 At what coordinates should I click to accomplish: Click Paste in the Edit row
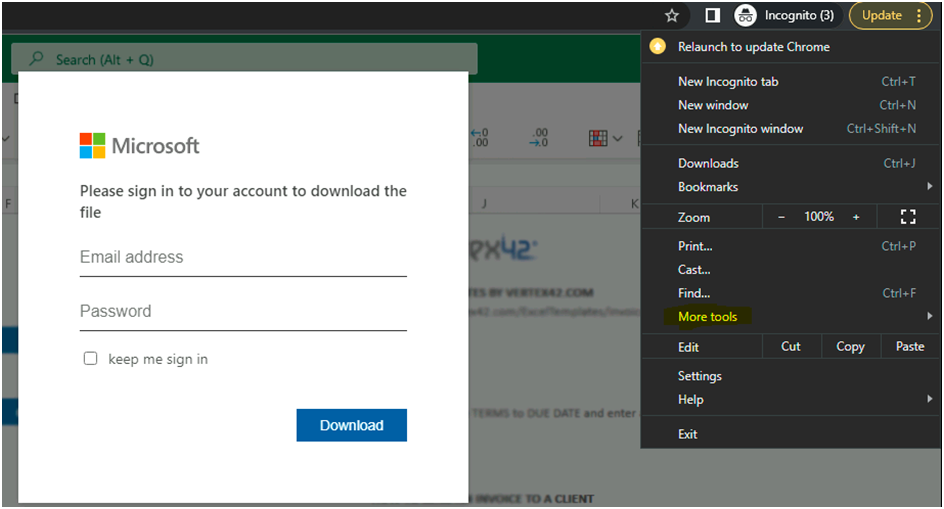point(910,346)
